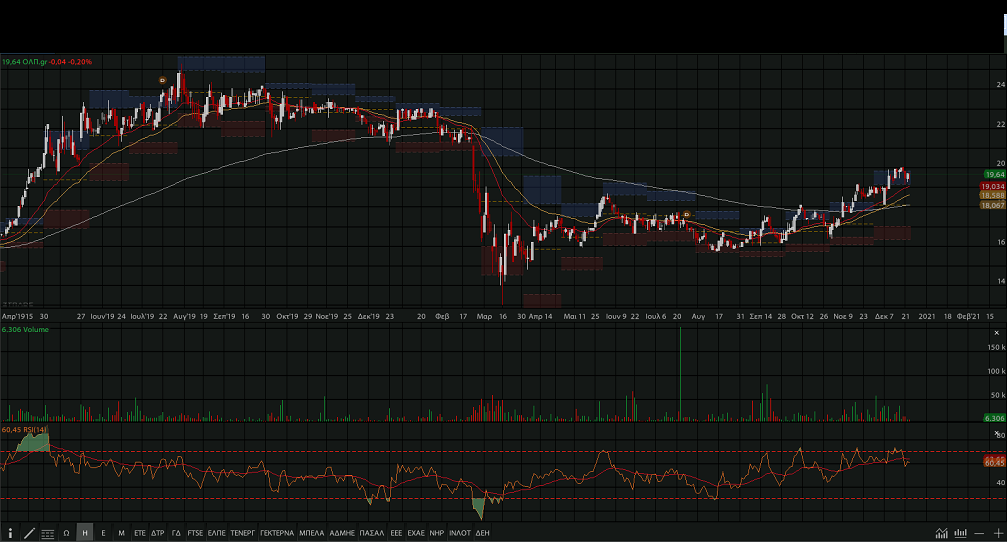Zoom out using the minus icon

click(979, 533)
